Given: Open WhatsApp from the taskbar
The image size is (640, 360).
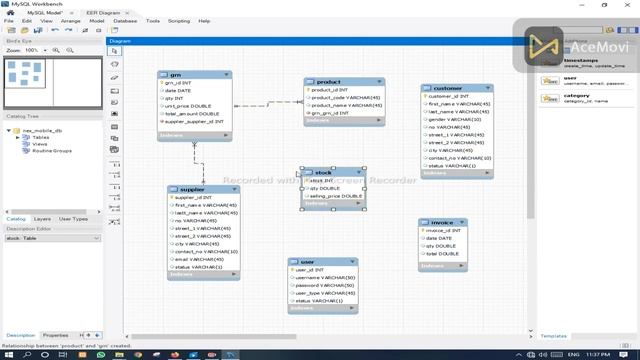Looking at the screenshot, I should tap(101, 355).
